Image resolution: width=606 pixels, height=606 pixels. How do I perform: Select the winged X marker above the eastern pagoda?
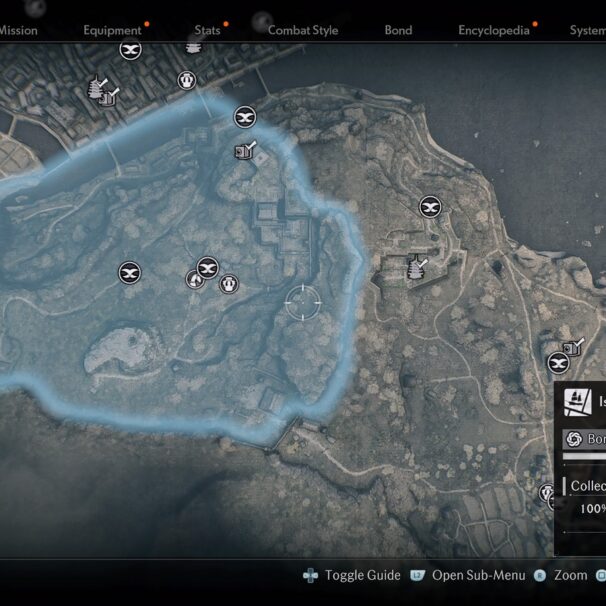[x=430, y=207]
